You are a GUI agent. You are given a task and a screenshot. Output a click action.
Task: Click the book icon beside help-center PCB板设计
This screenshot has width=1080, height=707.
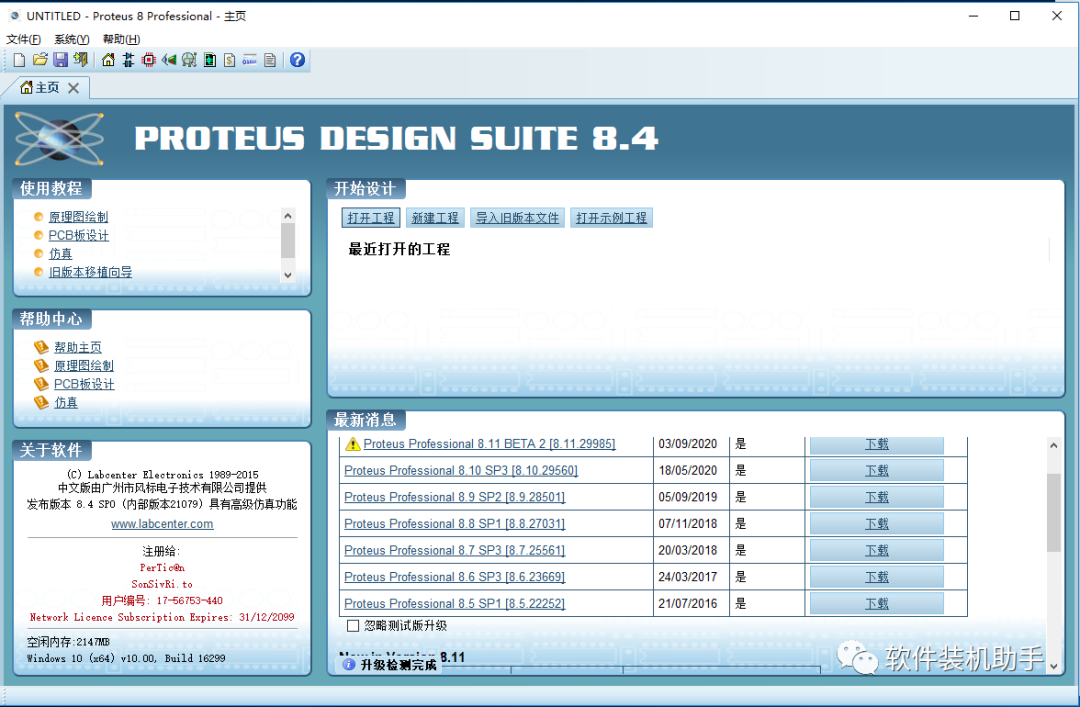coord(41,384)
